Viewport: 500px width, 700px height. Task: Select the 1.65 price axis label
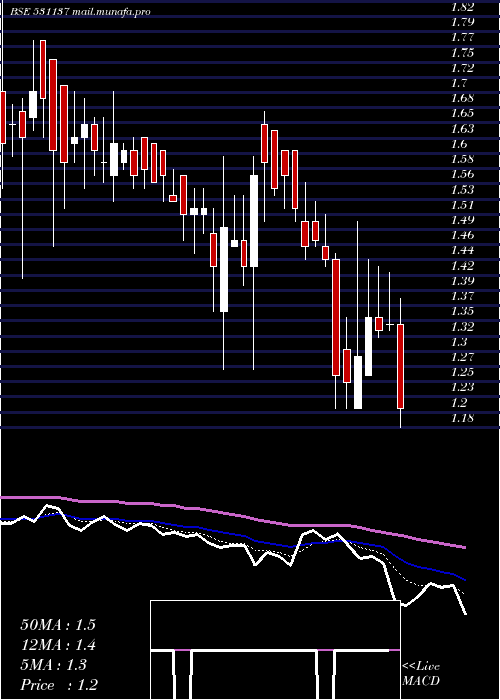point(462,113)
